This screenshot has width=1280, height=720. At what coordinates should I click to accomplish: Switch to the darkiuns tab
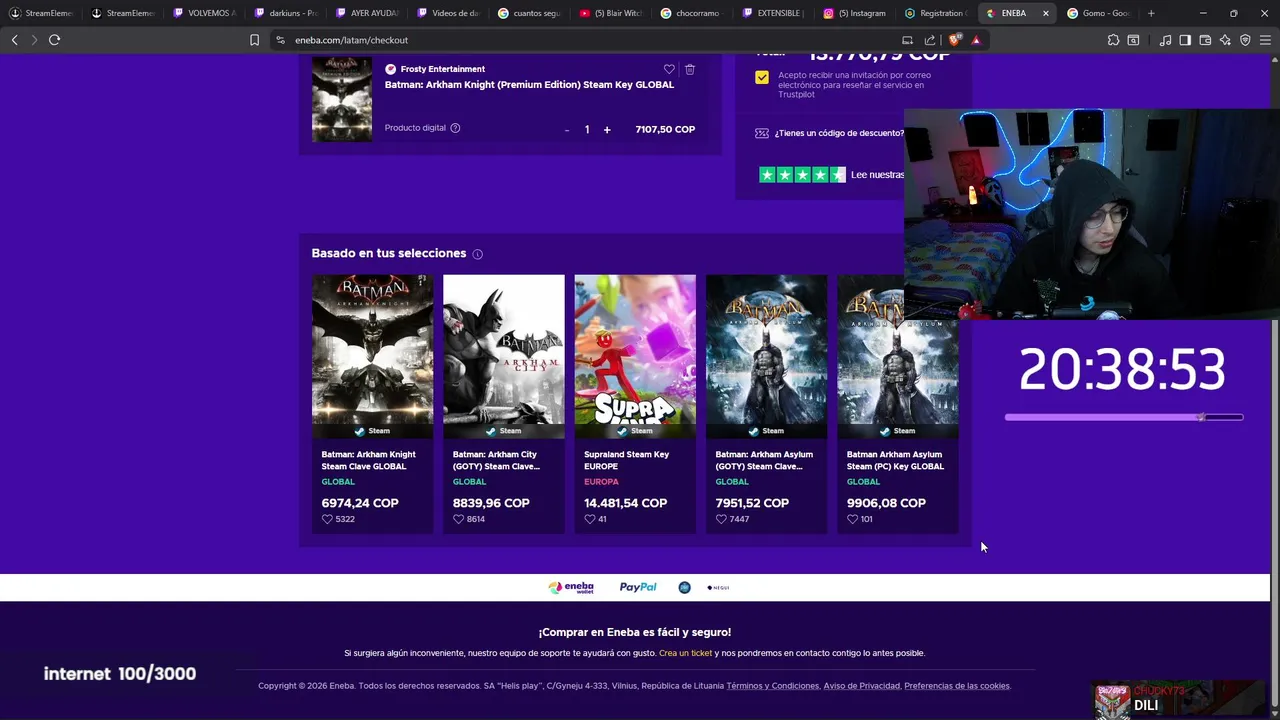(285, 13)
